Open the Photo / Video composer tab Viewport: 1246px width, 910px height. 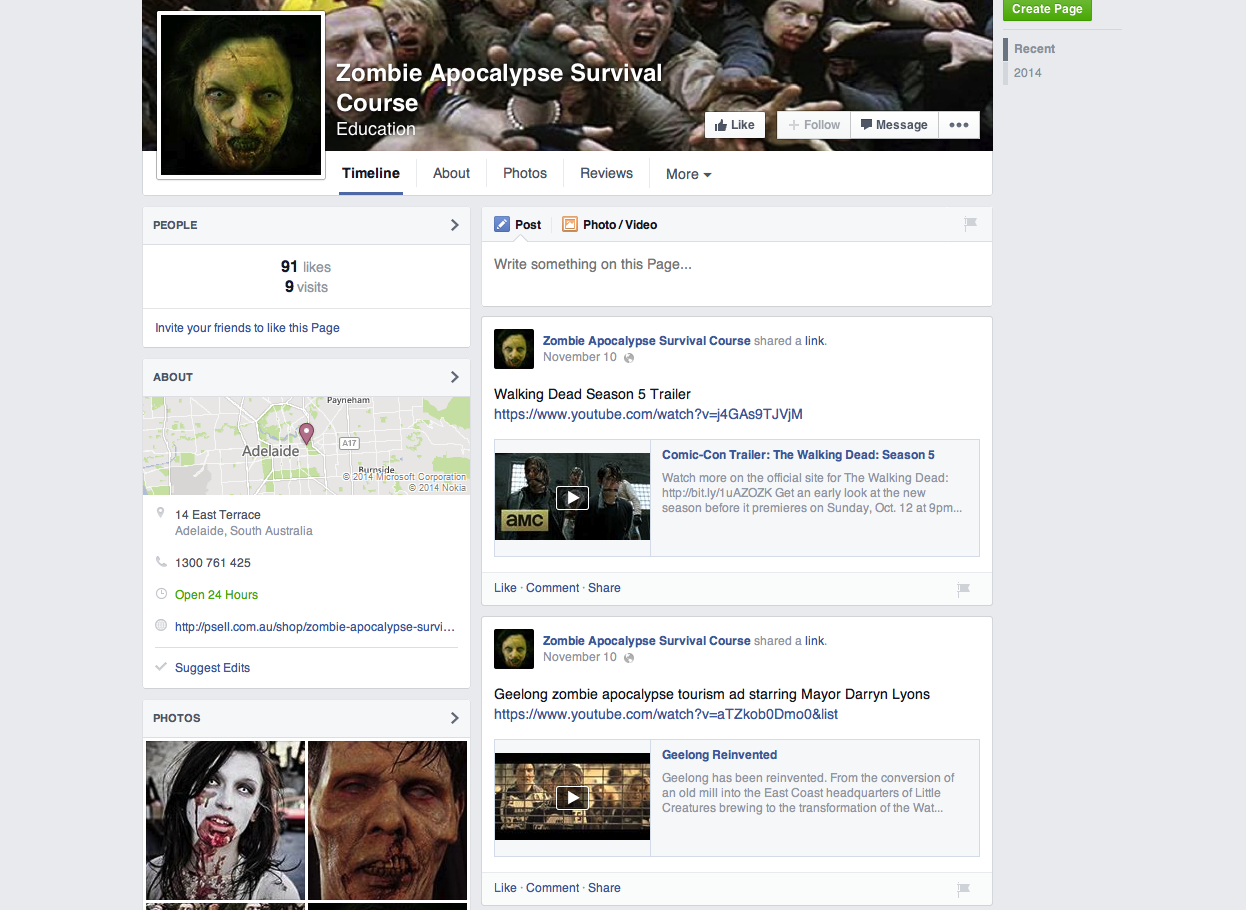610,225
